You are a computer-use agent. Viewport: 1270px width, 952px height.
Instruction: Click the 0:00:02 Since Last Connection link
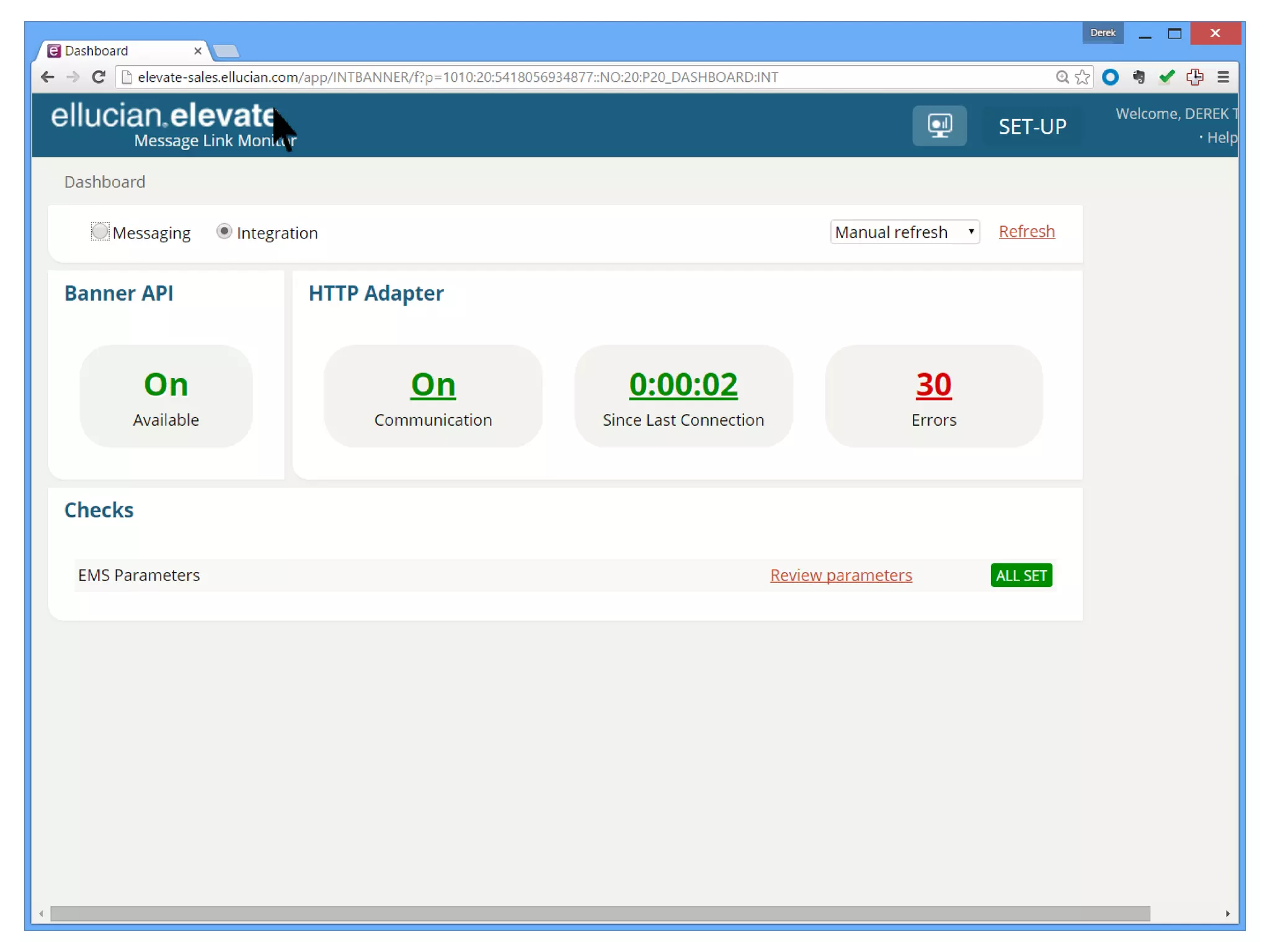pos(683,384)
